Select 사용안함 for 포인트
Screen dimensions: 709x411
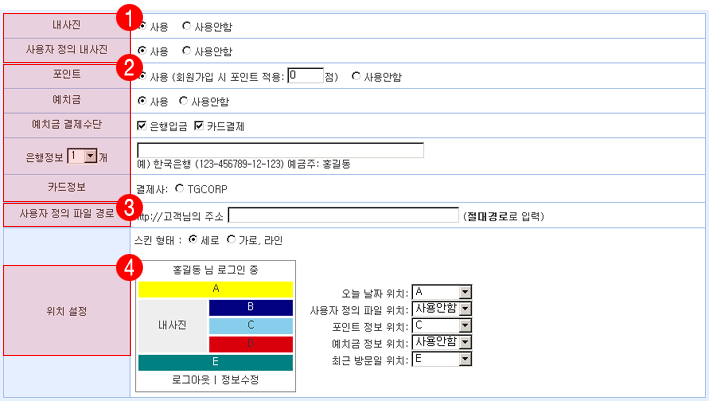(357, 76)
